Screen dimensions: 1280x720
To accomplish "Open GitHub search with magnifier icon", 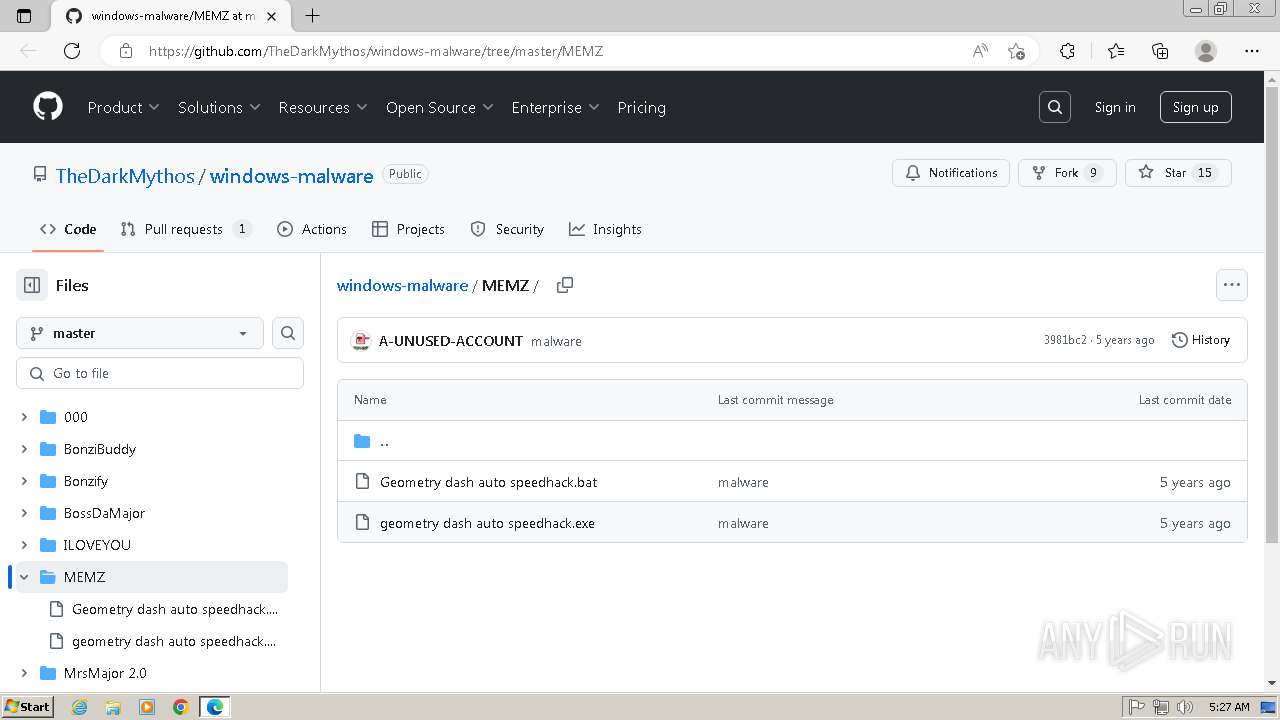I will [1055, 107].
